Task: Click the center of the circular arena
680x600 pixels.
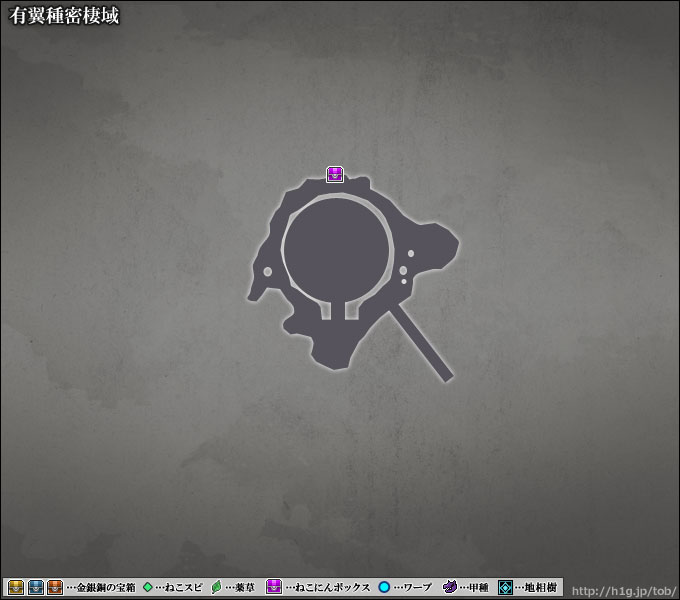Action: tap(335, 248)
